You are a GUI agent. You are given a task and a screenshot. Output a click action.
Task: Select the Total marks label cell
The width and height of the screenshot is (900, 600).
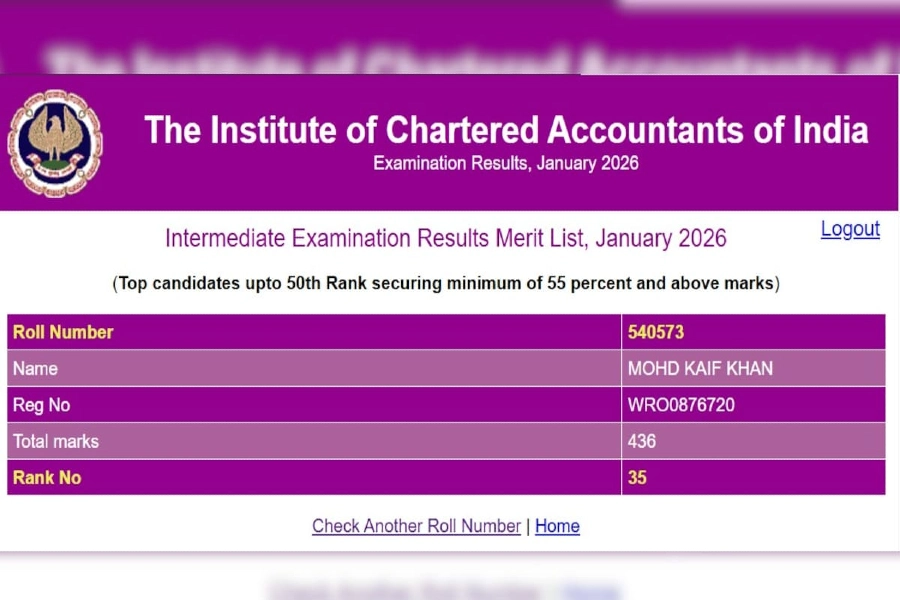point(56,441)
